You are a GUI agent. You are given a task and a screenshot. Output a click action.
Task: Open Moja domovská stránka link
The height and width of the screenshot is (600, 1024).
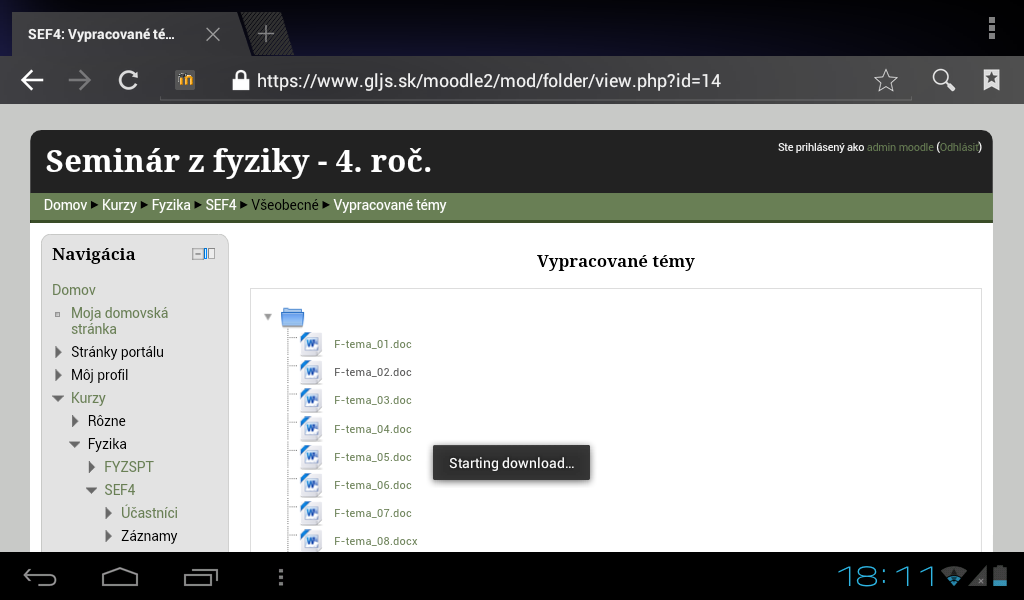(120, 321)
